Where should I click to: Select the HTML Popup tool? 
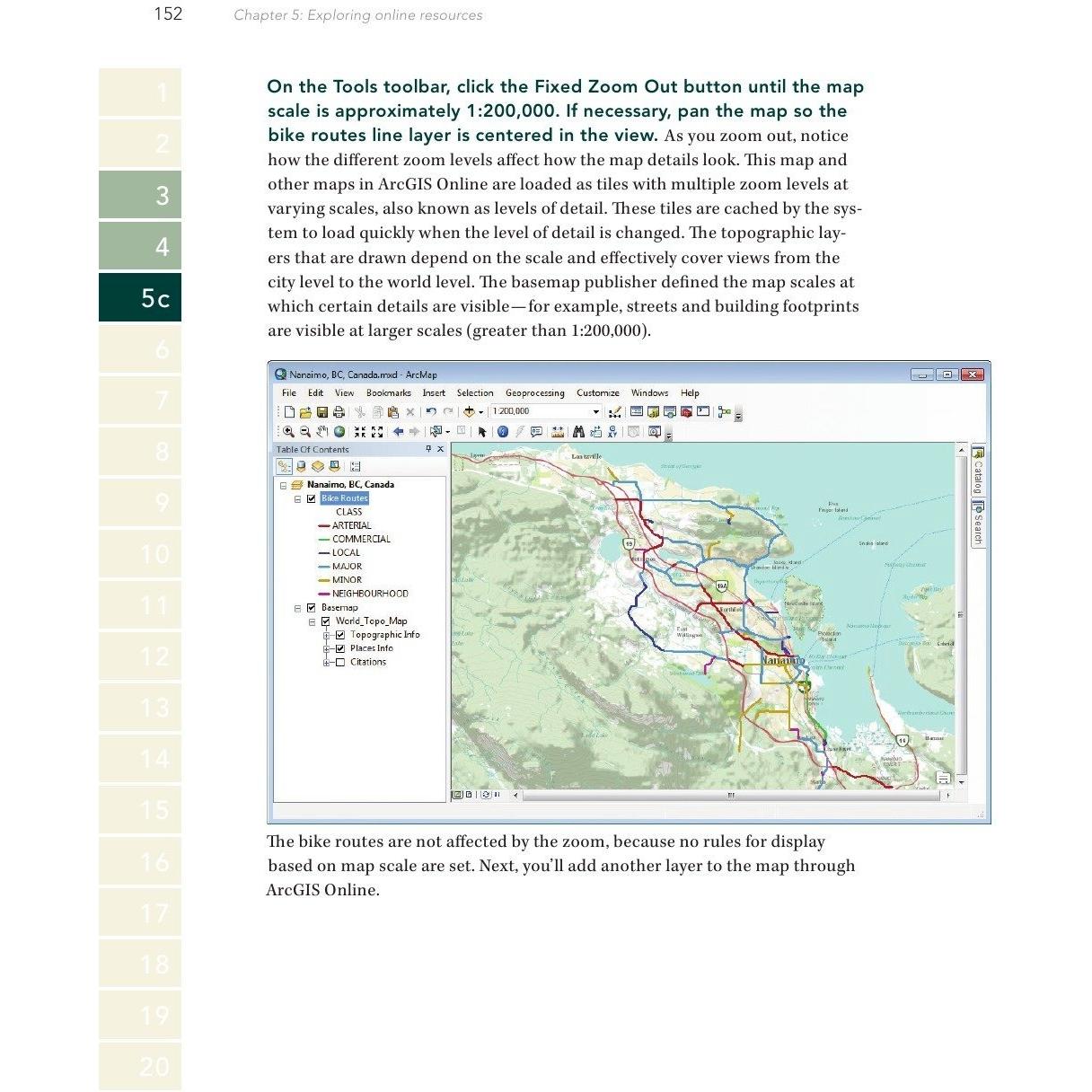[x=536, y=432]
